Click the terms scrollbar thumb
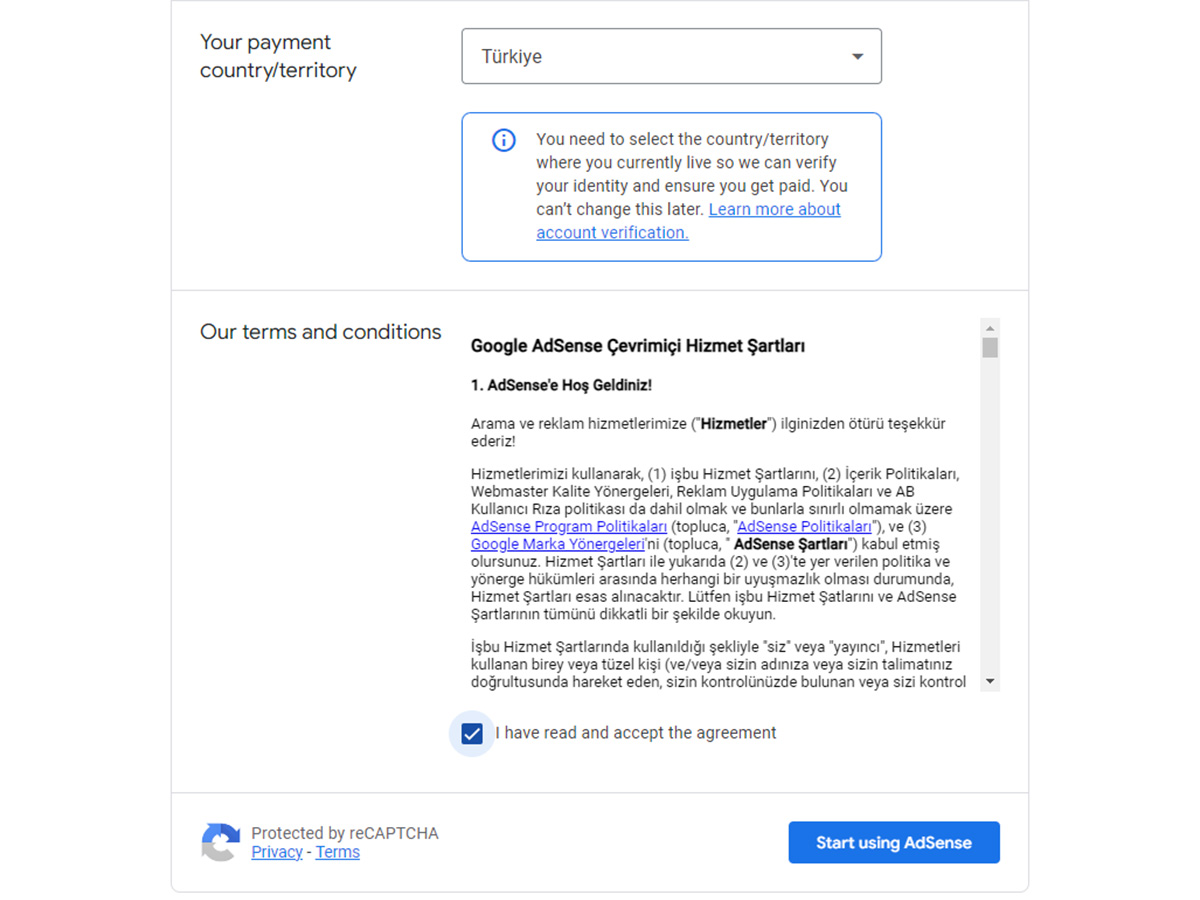Image resolution: width=1200 pixels, height=900 pixels. tap(990, 347)
